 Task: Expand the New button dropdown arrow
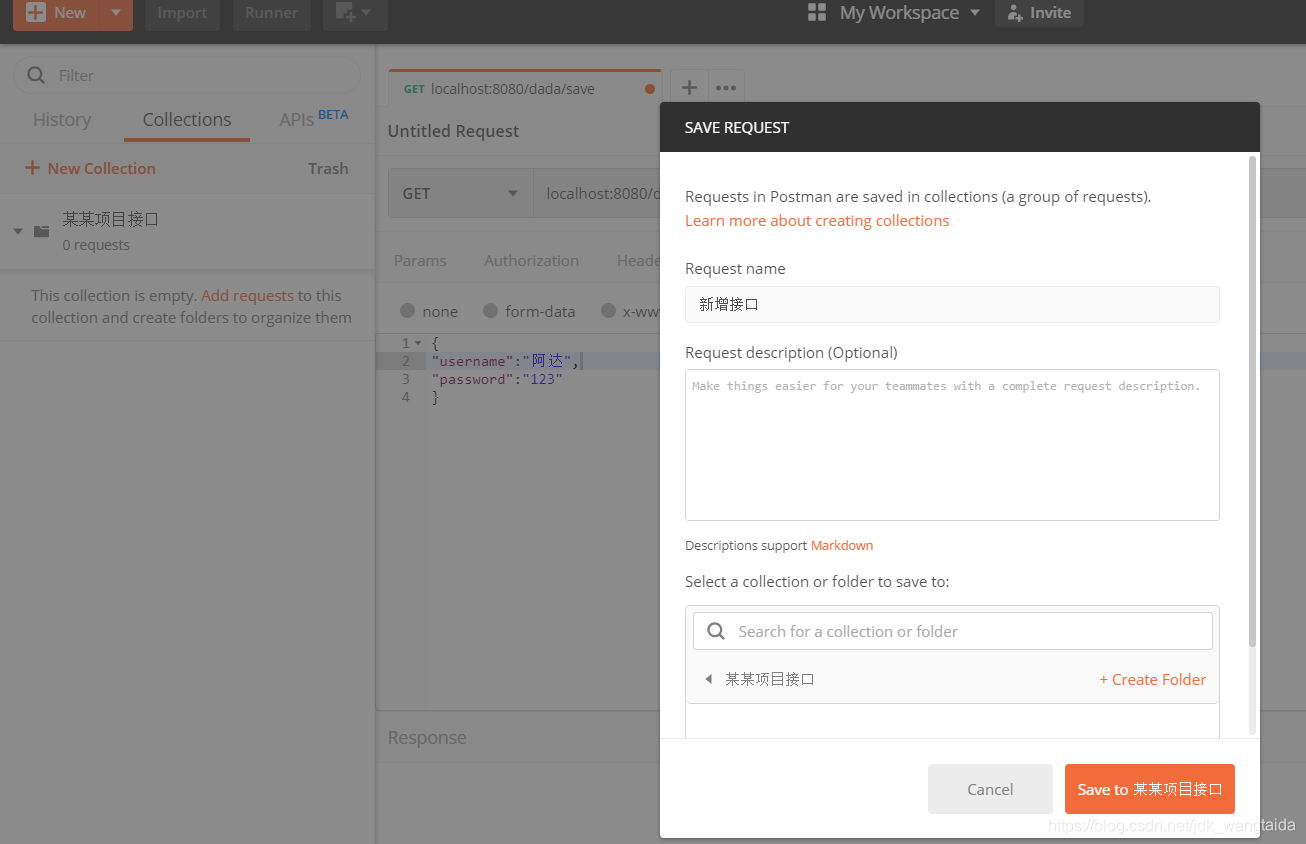coord(115,13)
